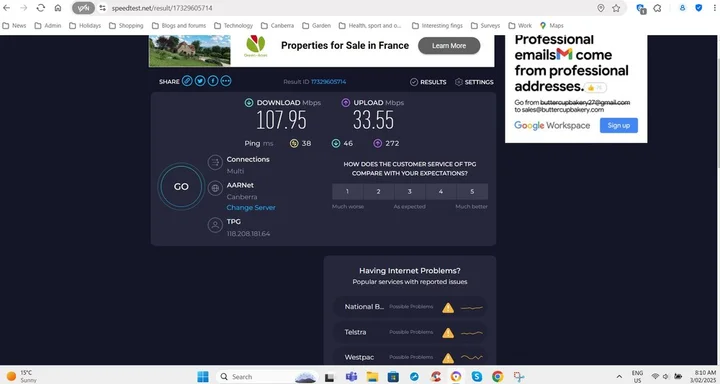Click Learn More in the France ad
The image size is (720, 384).
point(449,45)
